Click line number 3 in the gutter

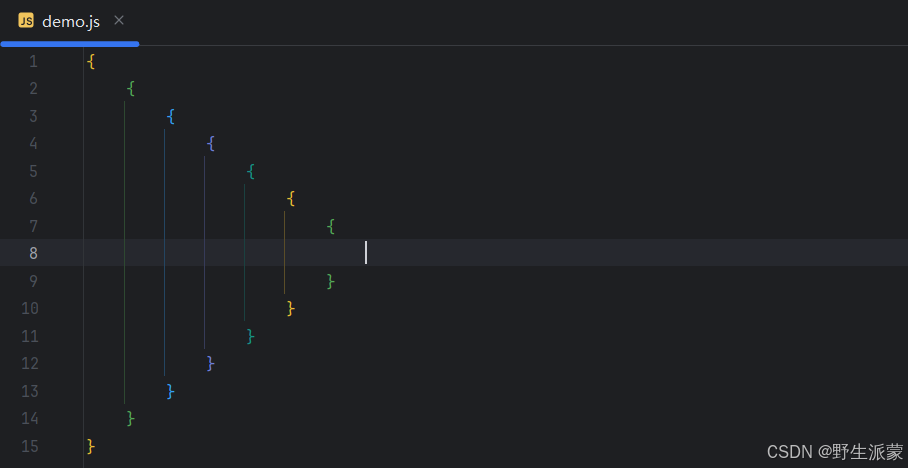pyautogui.click(x=34, y=116)
